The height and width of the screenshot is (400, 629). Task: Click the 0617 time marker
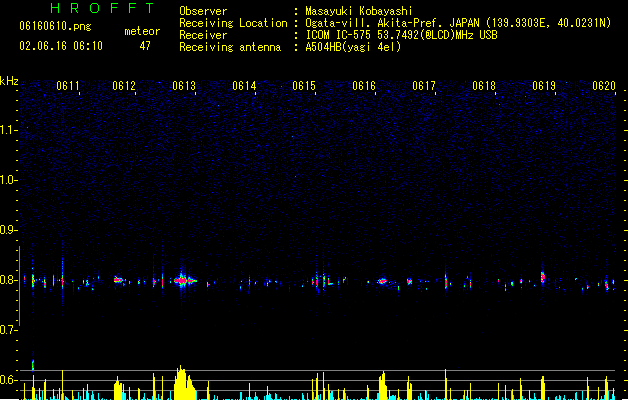[424, 86]
